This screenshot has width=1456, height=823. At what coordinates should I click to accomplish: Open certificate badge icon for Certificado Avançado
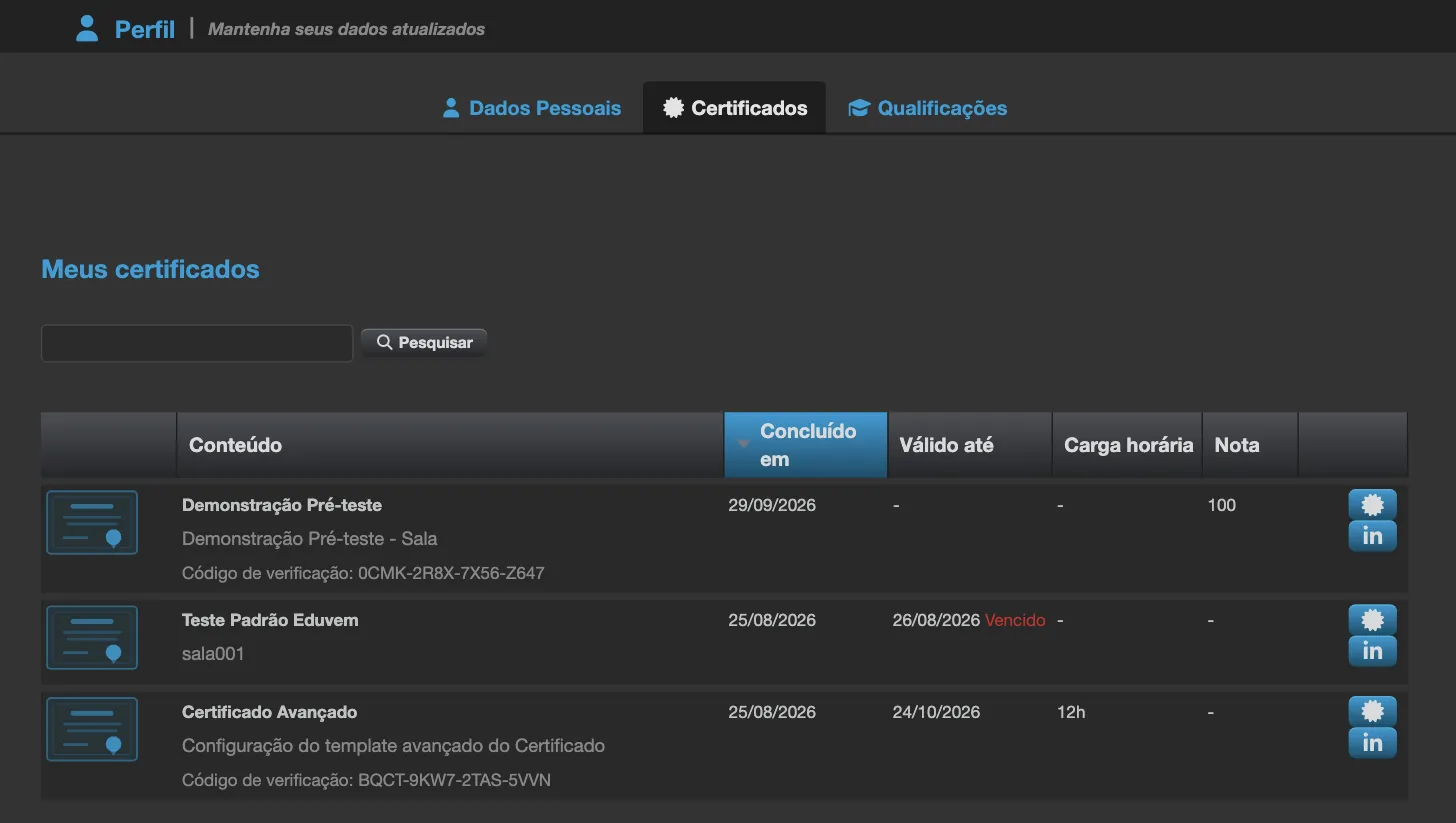tap(1372, 712)
